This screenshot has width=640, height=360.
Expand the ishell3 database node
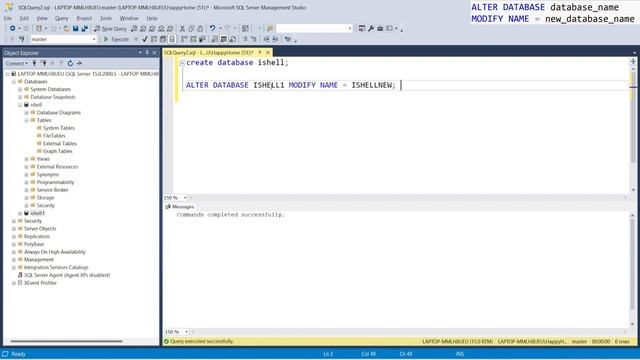click(x=20, y=213)
